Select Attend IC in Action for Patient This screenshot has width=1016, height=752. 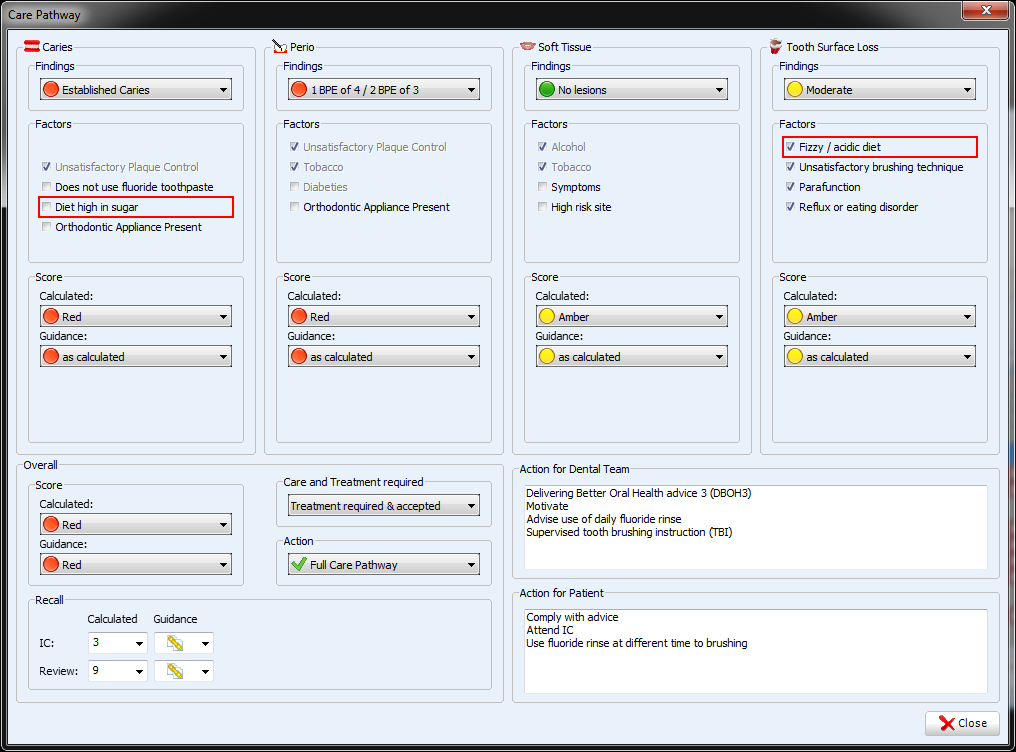[550, 631]
